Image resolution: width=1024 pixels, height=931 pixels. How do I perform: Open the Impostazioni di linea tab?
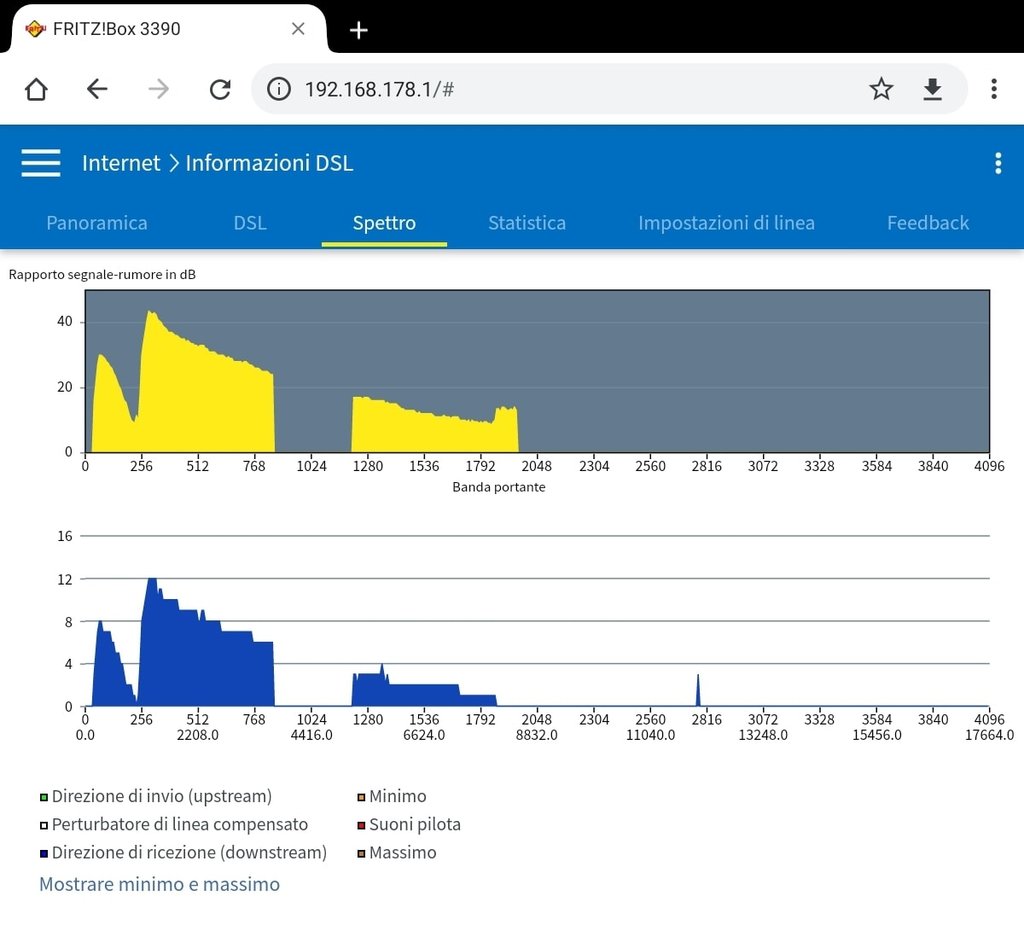click(726, 223)
